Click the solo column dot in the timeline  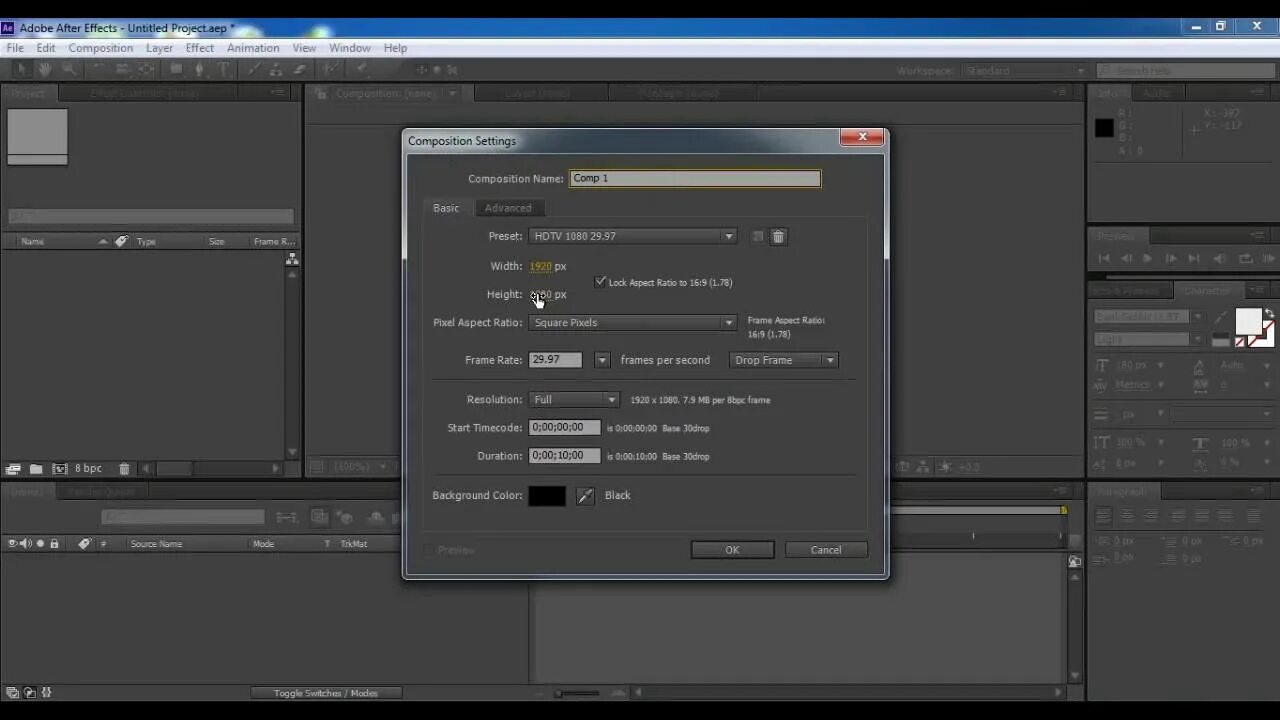40,544
